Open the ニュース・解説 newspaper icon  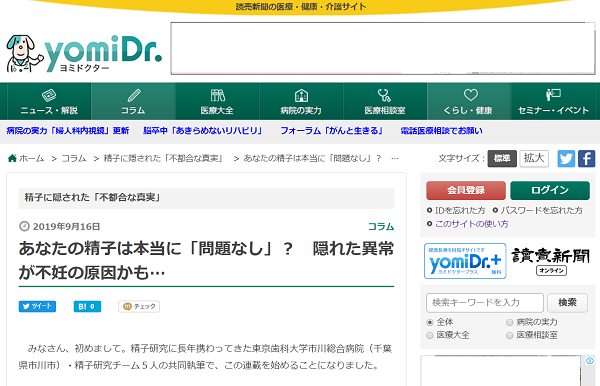tap(49, 95)
